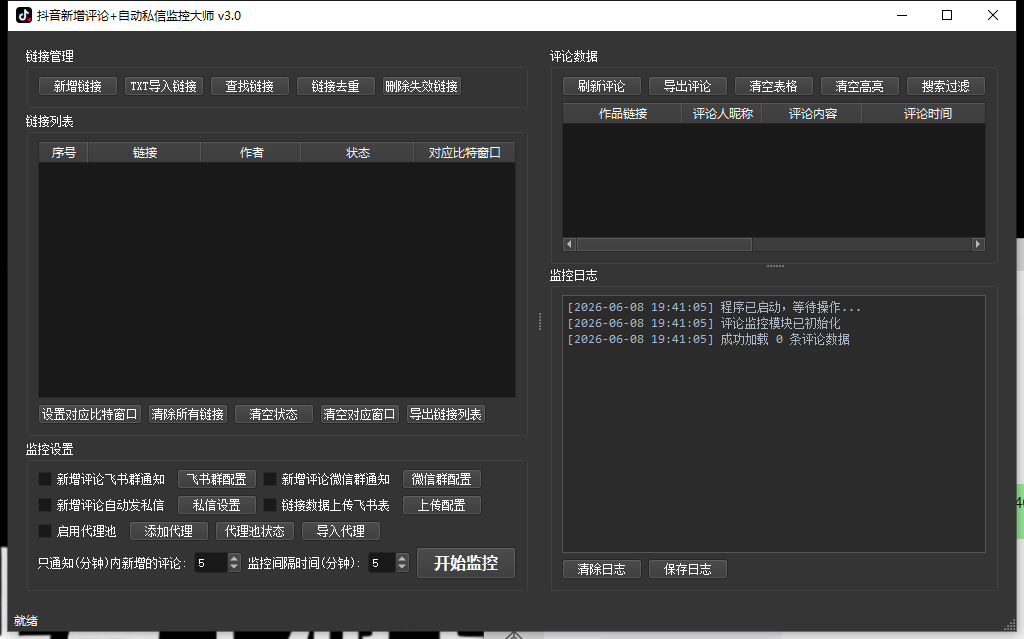Increase the 只通知(分钟)内新增的评论 value with up arrow
This screenshot has height=639, width=1024.
tap(234, 559)
